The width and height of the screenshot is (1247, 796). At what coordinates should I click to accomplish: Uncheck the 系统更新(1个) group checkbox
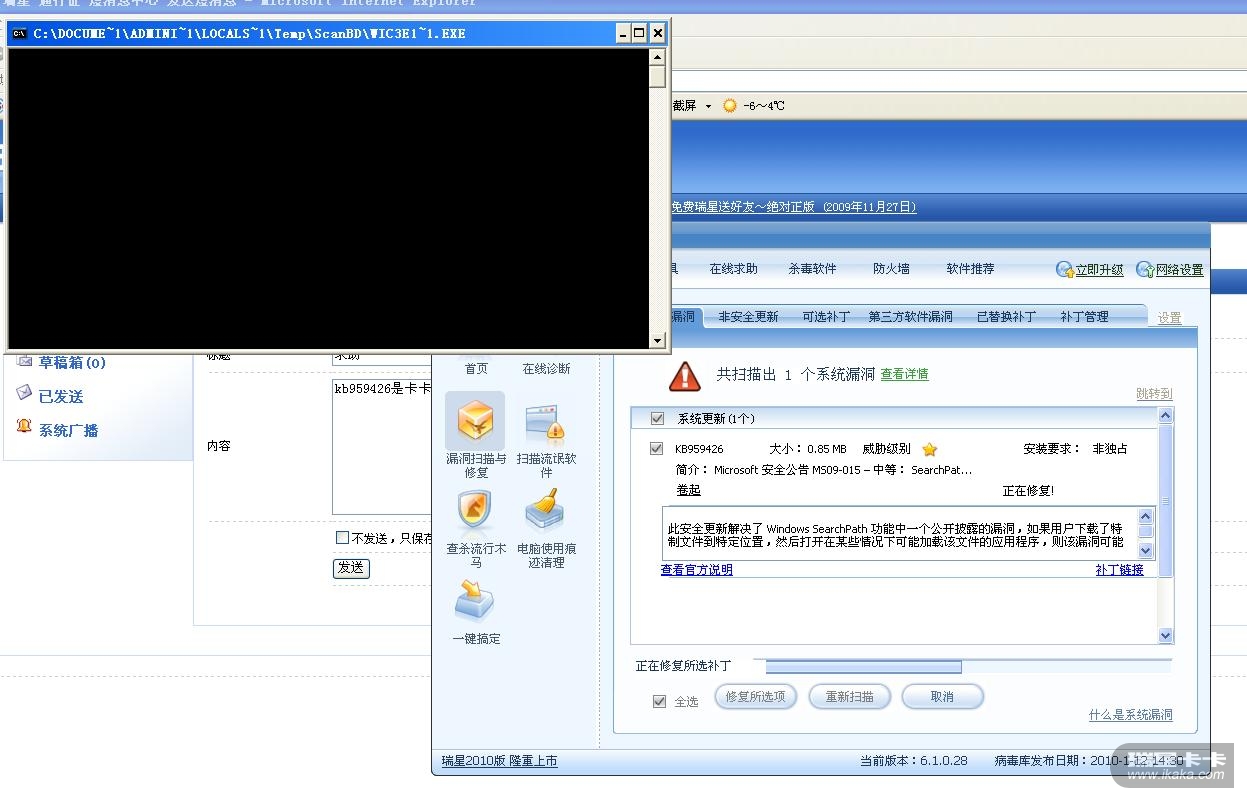[x=657, y=418]
